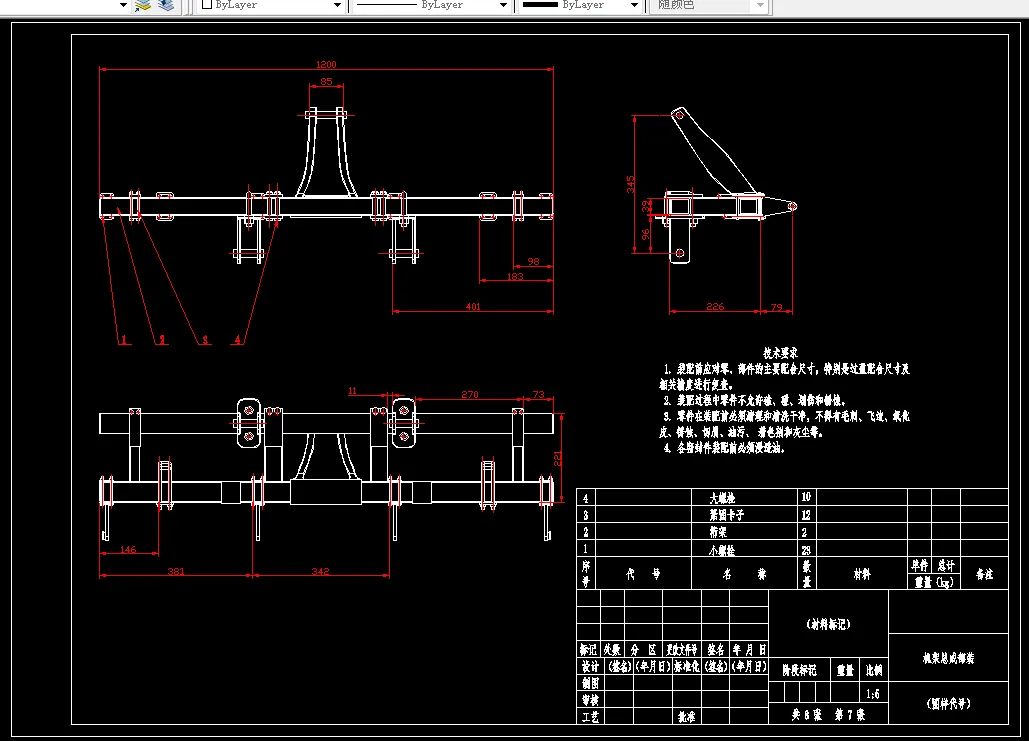
Task: Select the 73 dimension text
Action: pyautogui.click(x=538, y=394)
